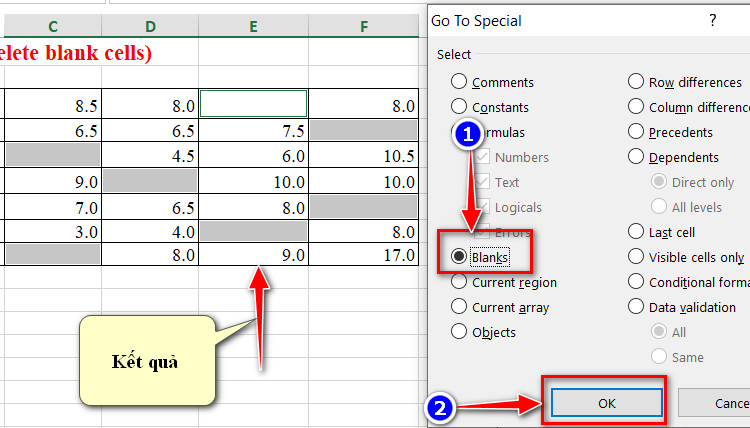Click the 6.5 cell in column C
This screenshot has height=428, width=750.
tap(53, 130)
